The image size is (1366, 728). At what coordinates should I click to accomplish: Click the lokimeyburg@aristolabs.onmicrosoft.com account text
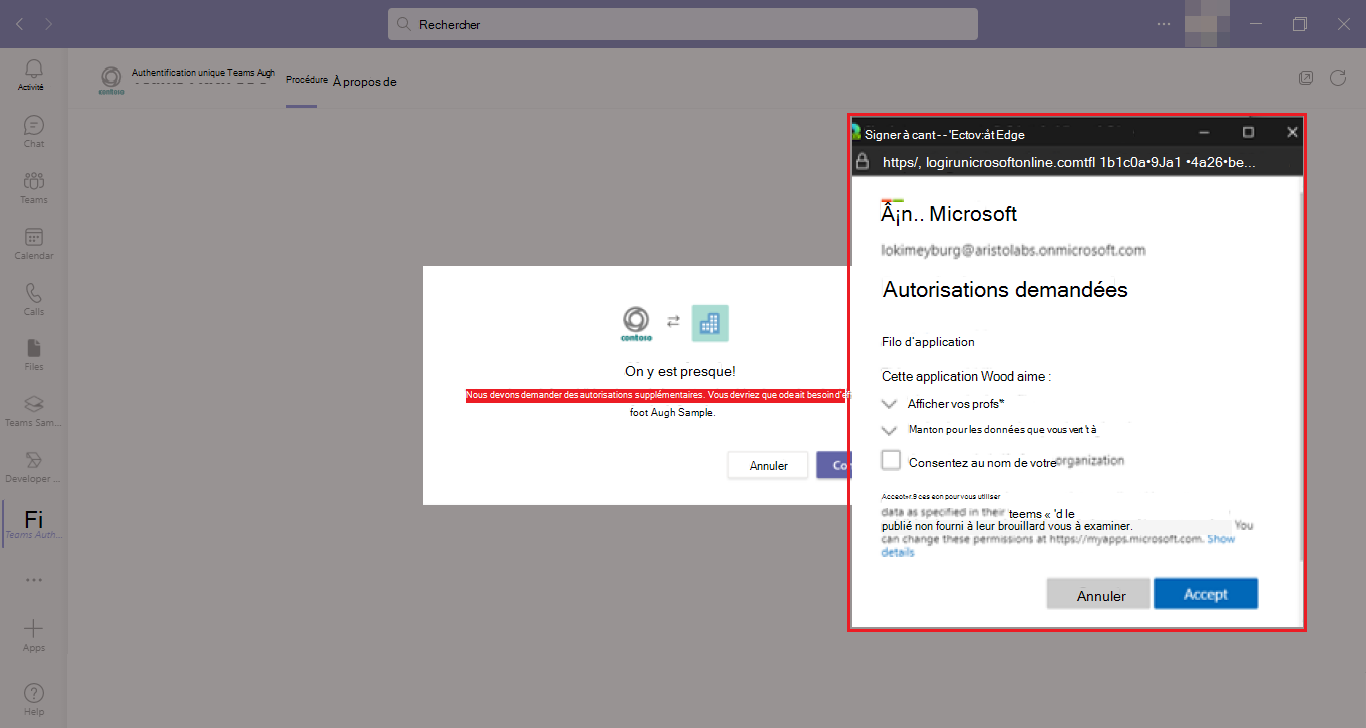[x=1013, y=250]
